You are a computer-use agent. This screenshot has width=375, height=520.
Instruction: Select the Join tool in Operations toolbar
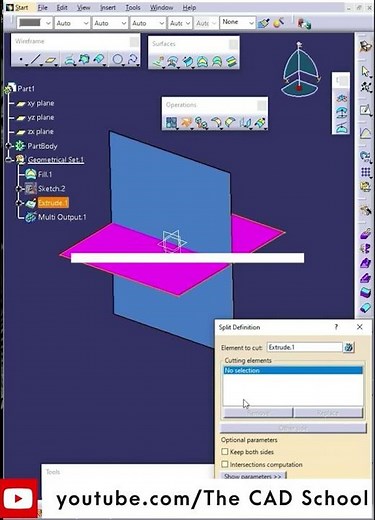coord(171,122)
